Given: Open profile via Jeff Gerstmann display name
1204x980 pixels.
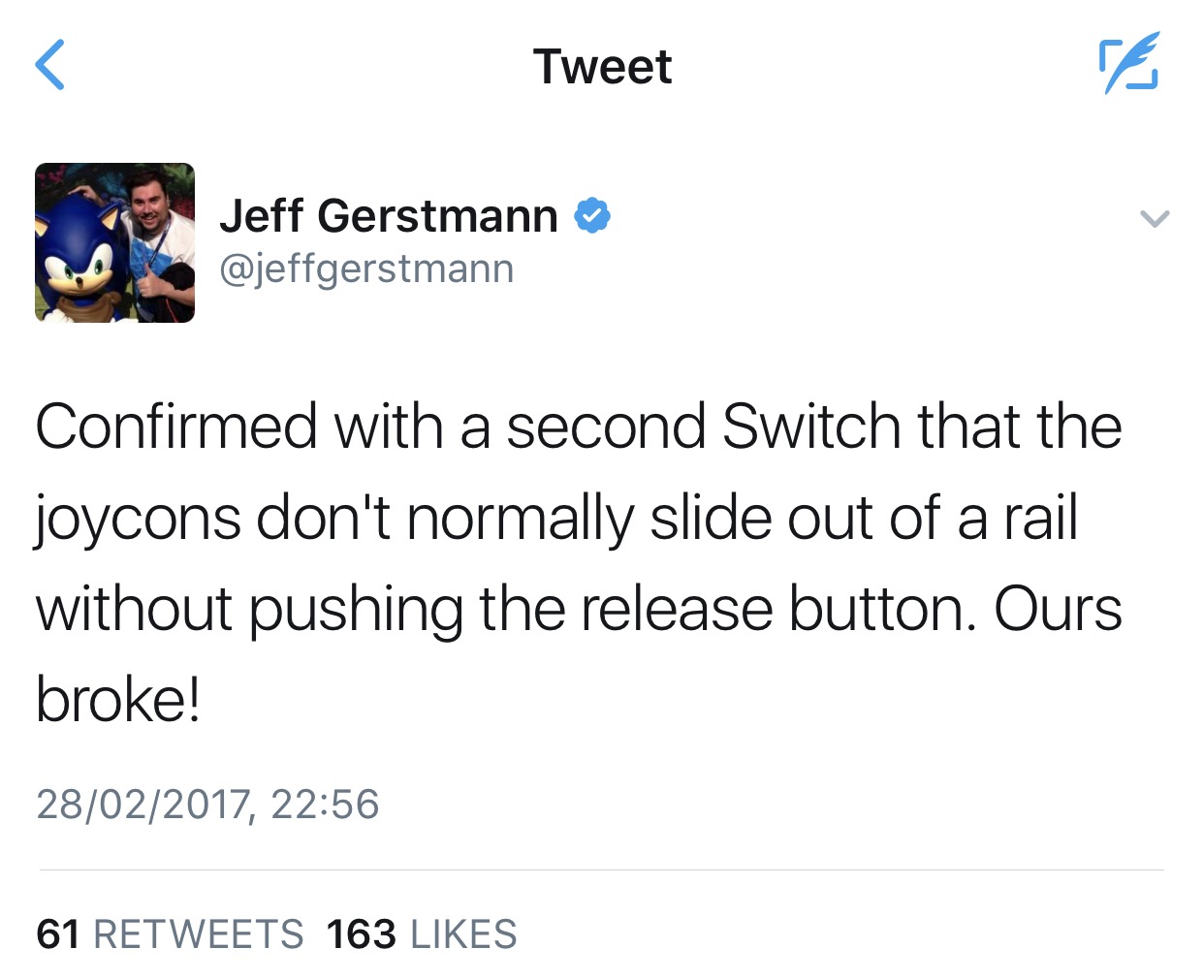Looking at the screenshot, I should tap(389, 215).
